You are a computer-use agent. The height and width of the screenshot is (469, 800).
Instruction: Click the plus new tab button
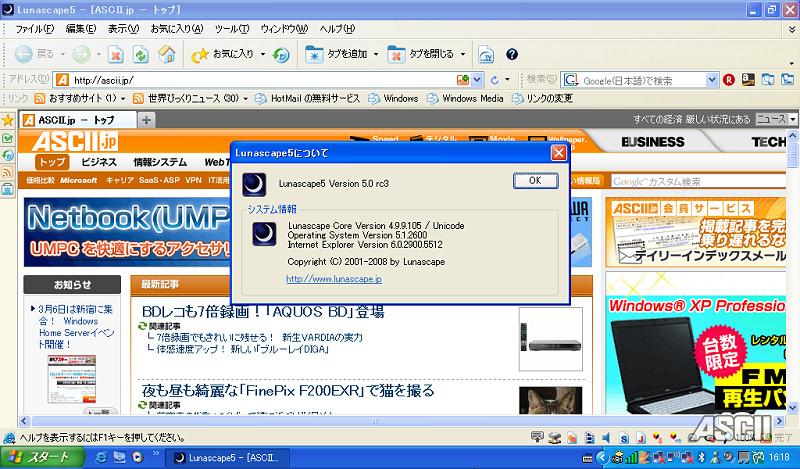[x=146, y=120]
